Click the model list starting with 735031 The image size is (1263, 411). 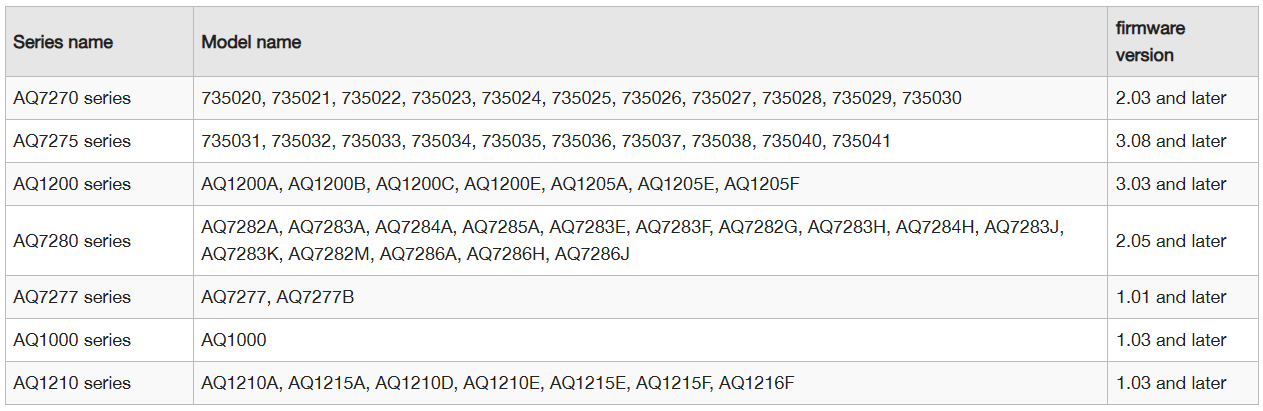[546, 141]
